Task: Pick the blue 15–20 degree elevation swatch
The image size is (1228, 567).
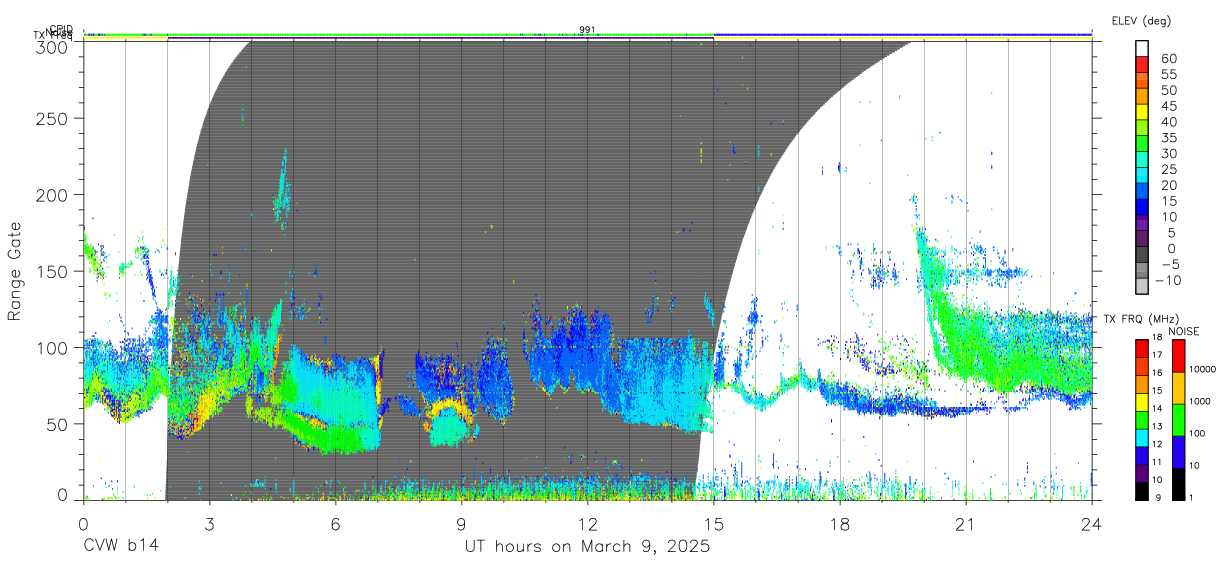Action: click(x=1143, y=192)
